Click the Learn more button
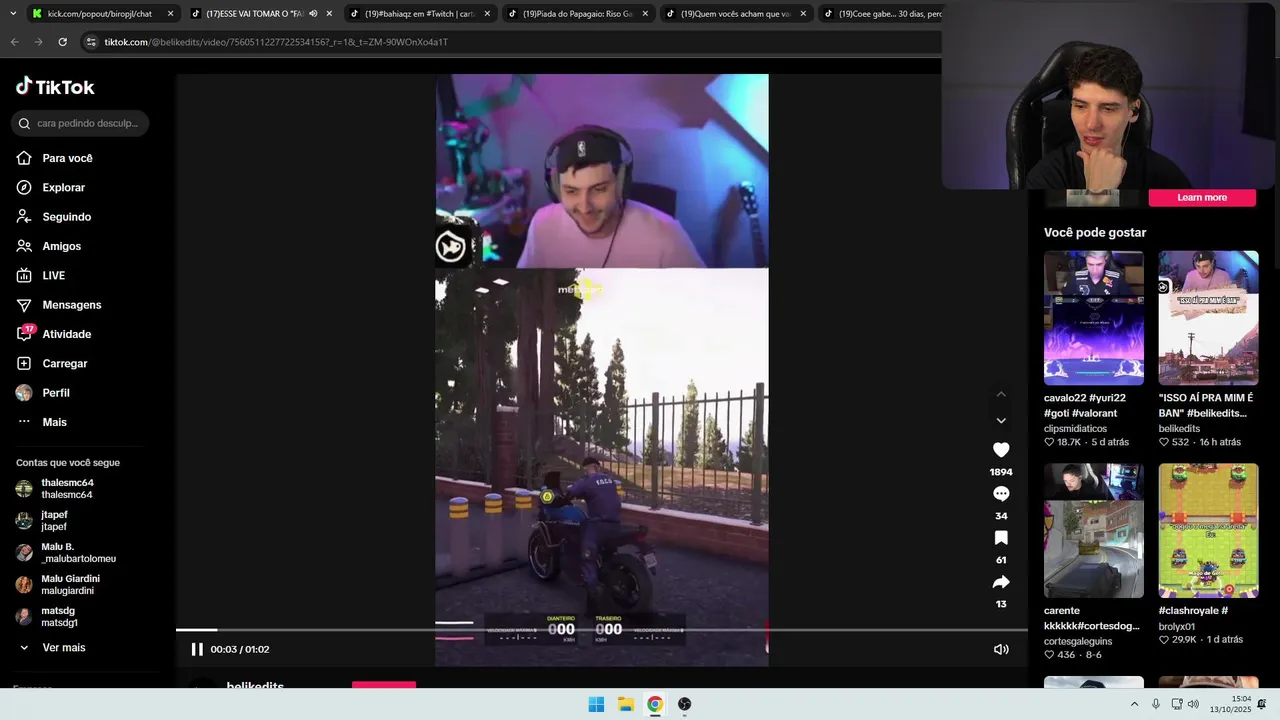Viewport: 1280px width, 720px height. [1202, 197]
